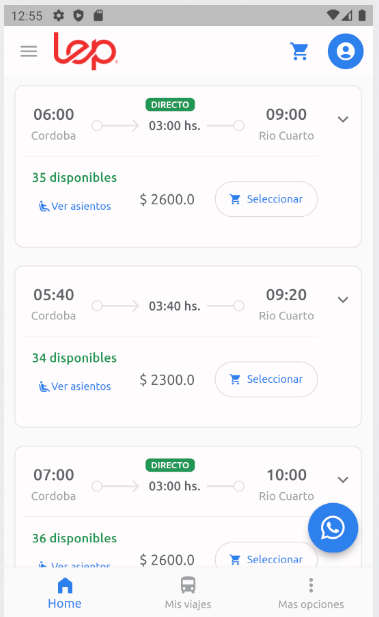
Task: View seats for the 34 disponibles trip
Action: click(x=75, y=386)
